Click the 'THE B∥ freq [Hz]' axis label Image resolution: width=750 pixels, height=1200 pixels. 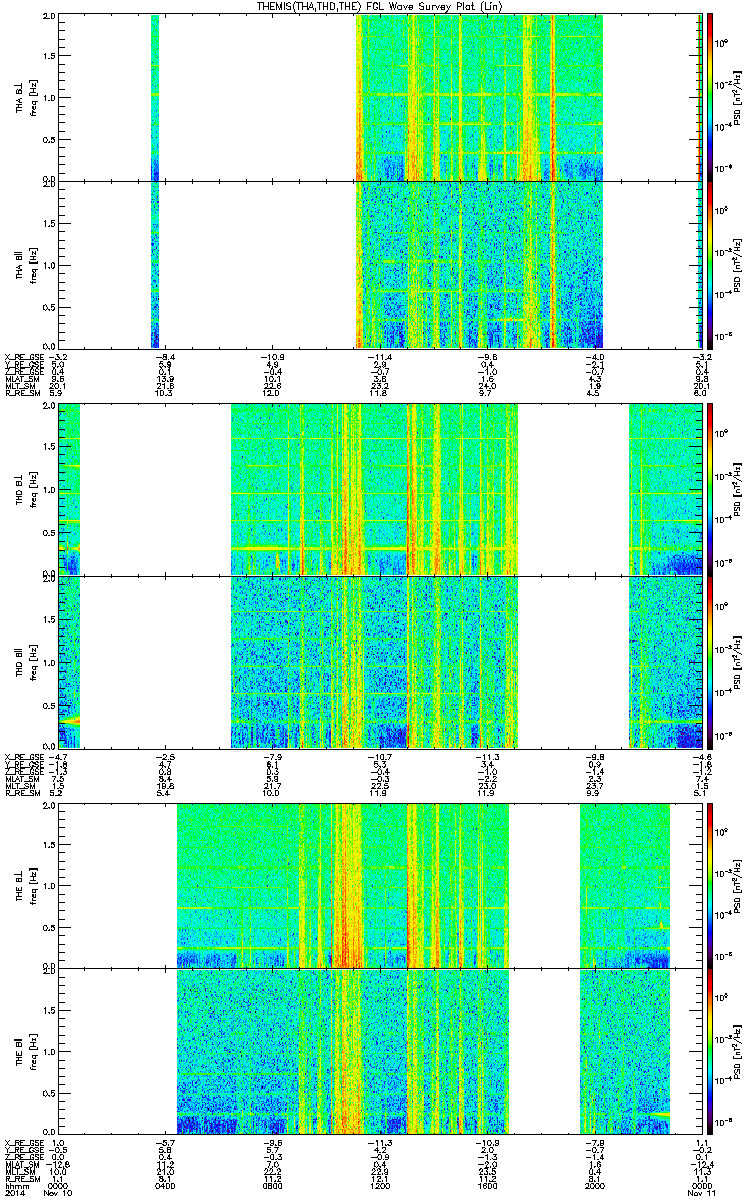pos(26,1051)
